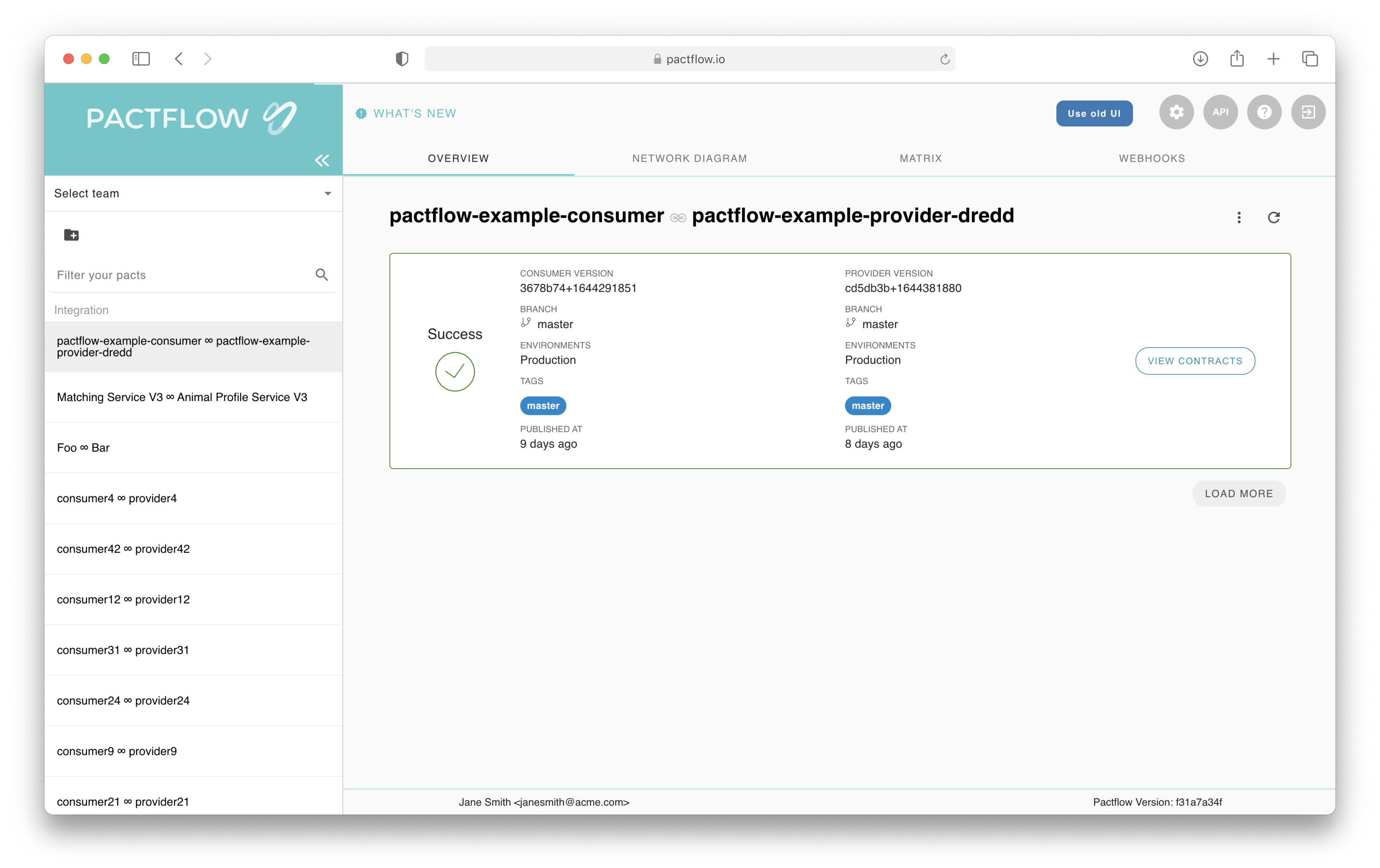Screen dimensions: 1380x868
Task: Open the Matrix tab
Action: (x=921, y=159)
